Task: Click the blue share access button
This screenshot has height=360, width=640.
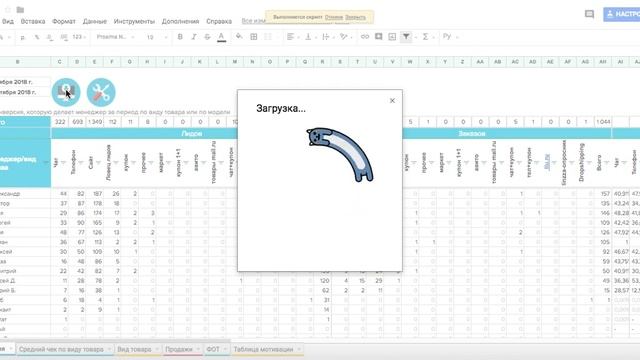Action: pos(622,14)
